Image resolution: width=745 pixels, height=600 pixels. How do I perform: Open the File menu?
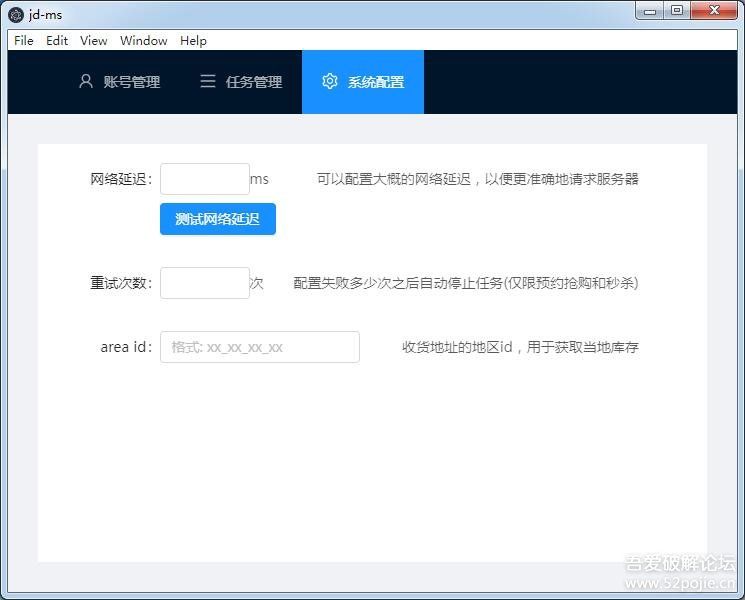coord(24,41)
